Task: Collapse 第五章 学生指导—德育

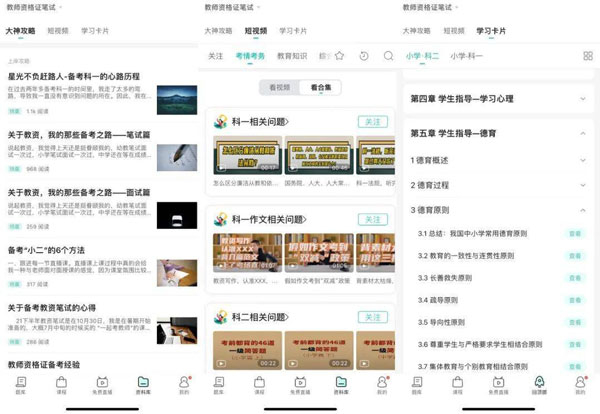Action: pos(499,133)
